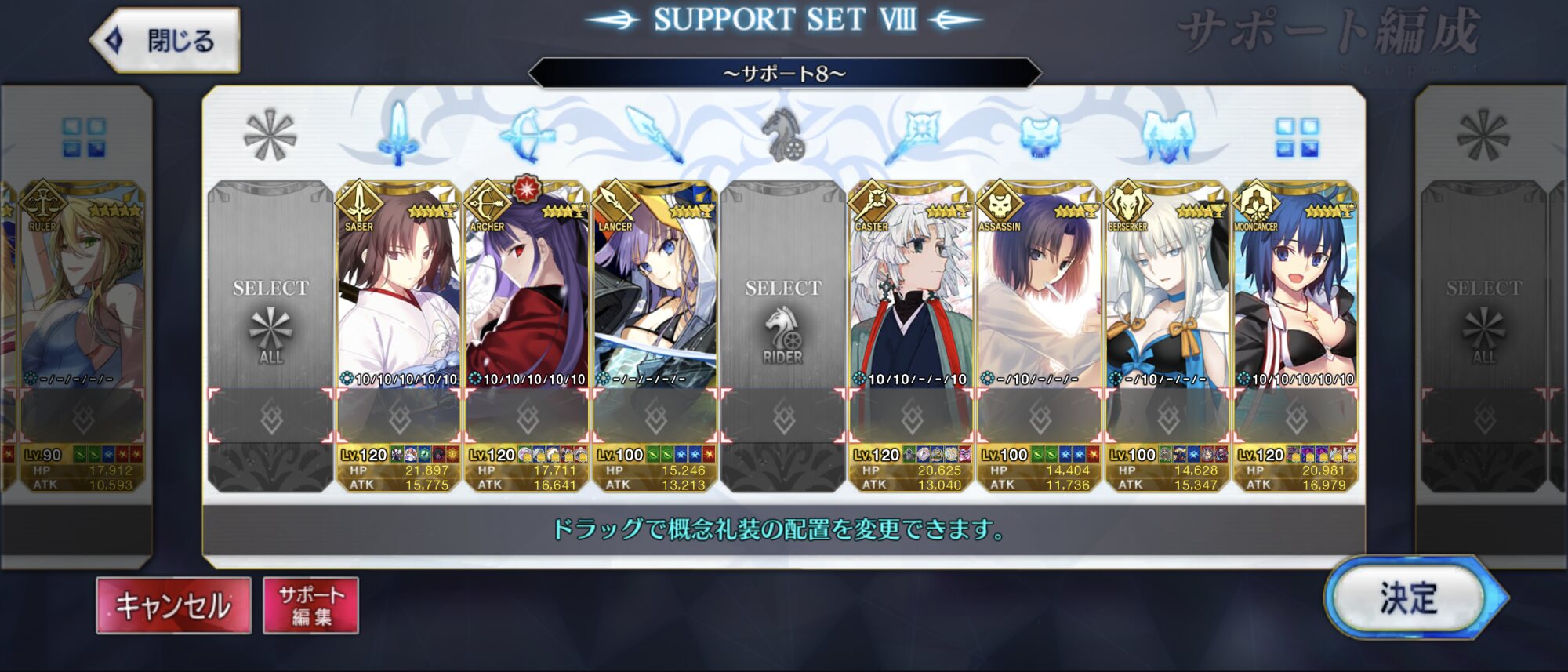
Task: Tap the Archer class bow icon
Action: 527,135
